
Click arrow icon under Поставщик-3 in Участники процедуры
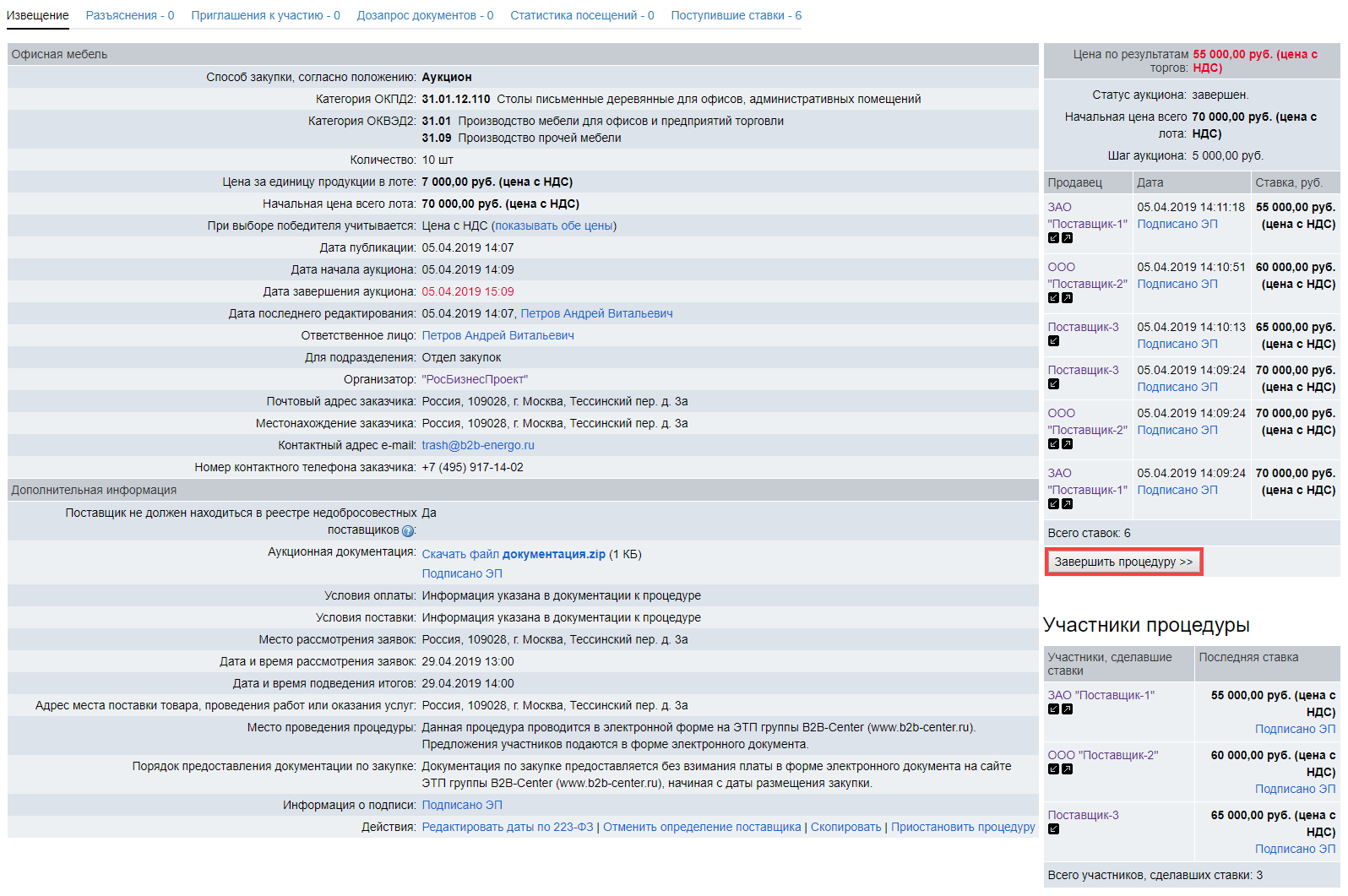click(x=1053, y=829)
